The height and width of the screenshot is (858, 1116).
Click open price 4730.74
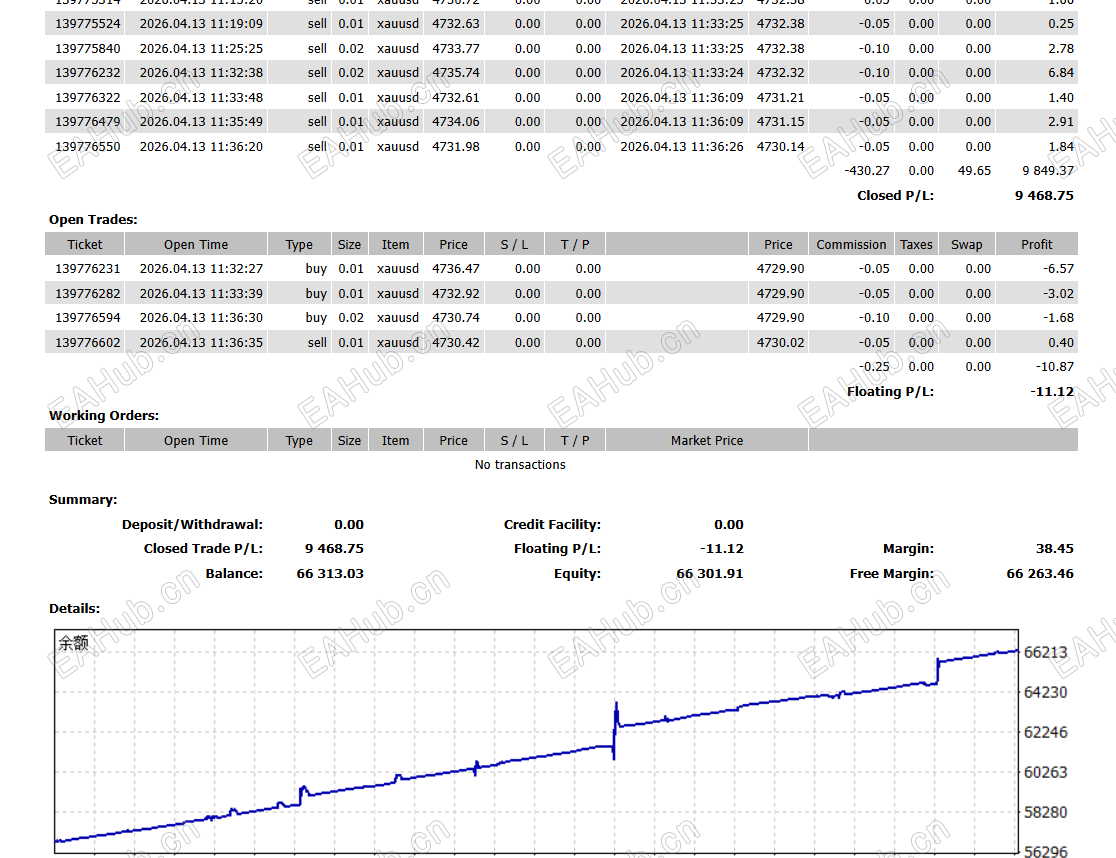[x=456, y=318]
